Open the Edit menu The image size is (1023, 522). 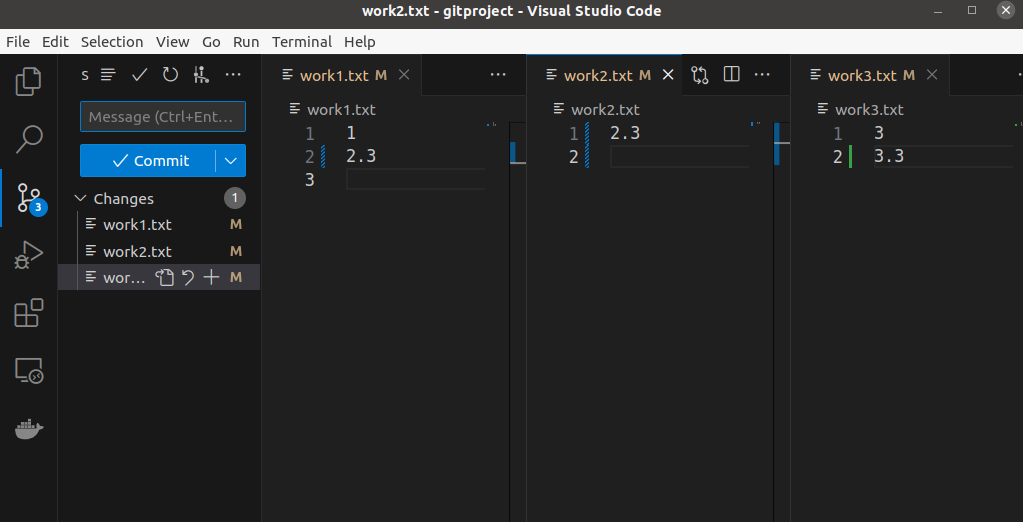click(55, 42)
